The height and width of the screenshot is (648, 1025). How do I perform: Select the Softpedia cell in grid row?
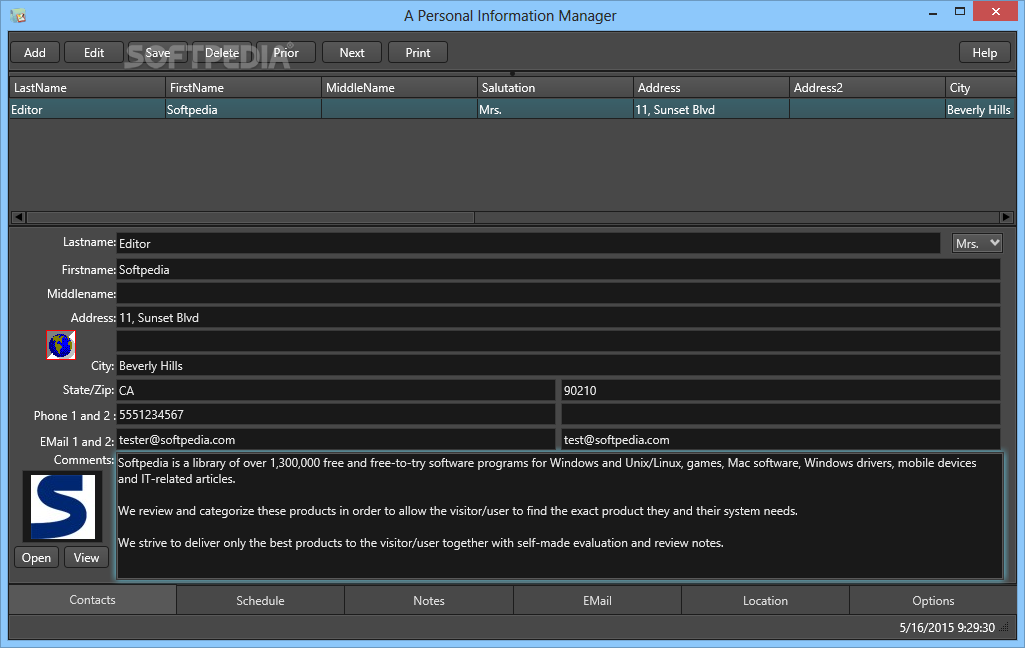tap(243, 109)
